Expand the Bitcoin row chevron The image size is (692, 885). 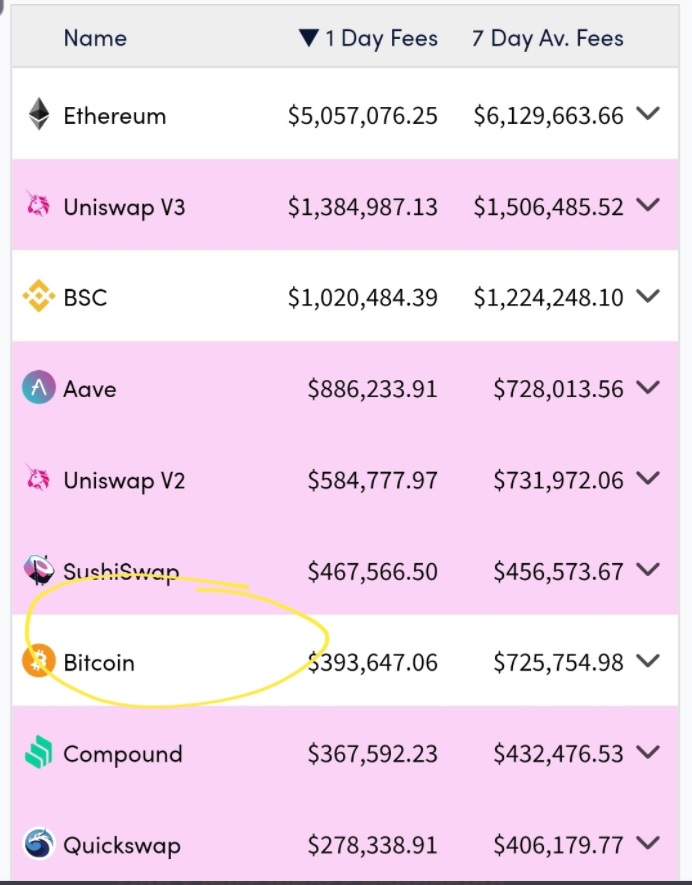(647, 660)
